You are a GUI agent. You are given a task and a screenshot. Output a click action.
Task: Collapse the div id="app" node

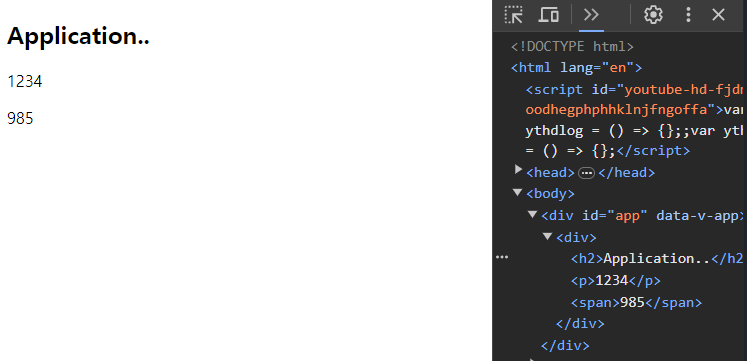[533, 214]
